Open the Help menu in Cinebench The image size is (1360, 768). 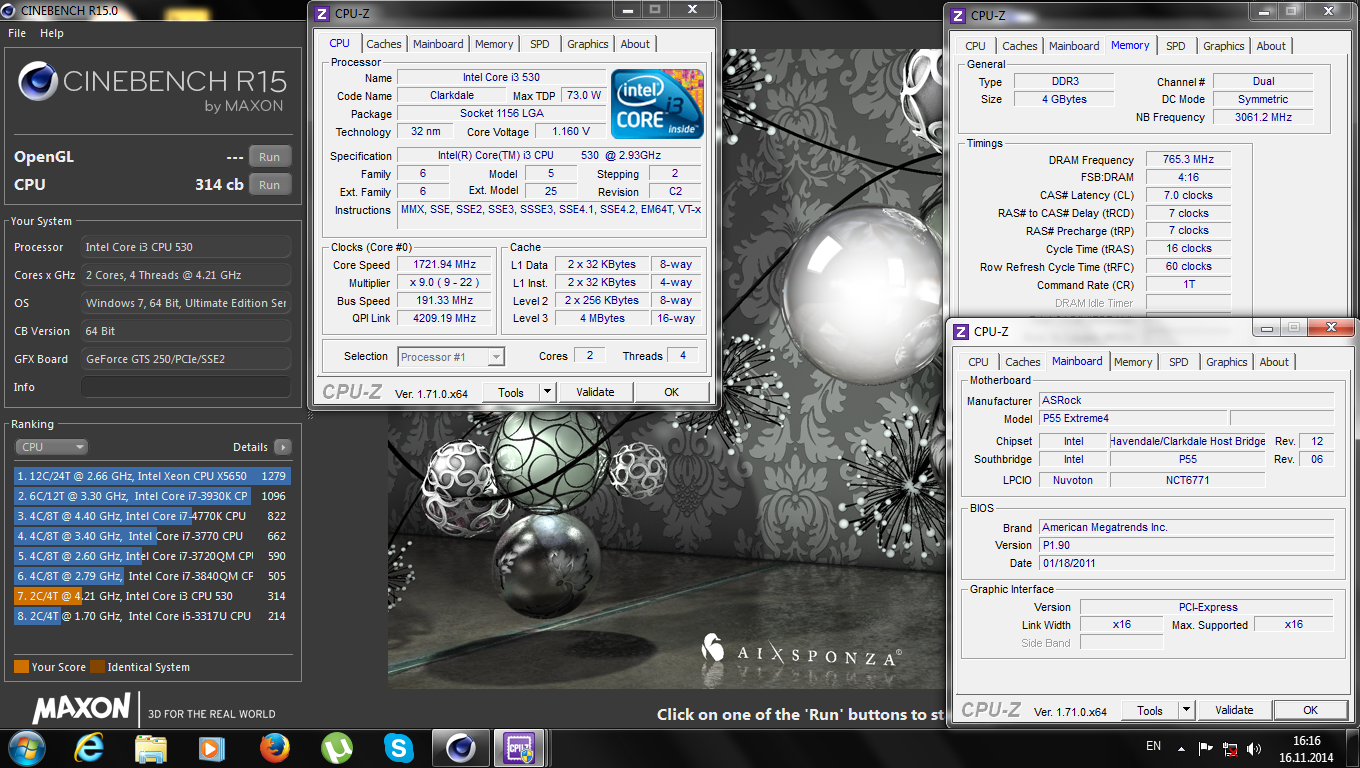pyautogui.click(x=52, y=33)
